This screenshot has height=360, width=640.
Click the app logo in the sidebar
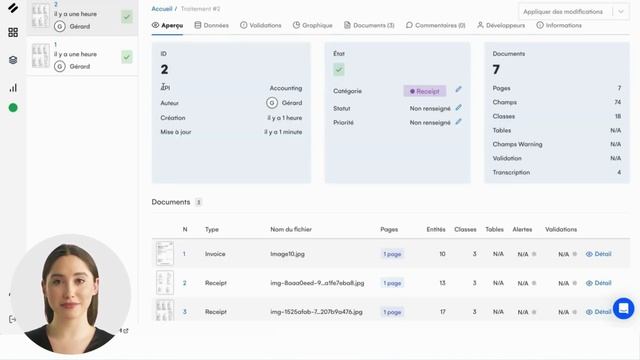pyautogui.click(x=13, y=8)
